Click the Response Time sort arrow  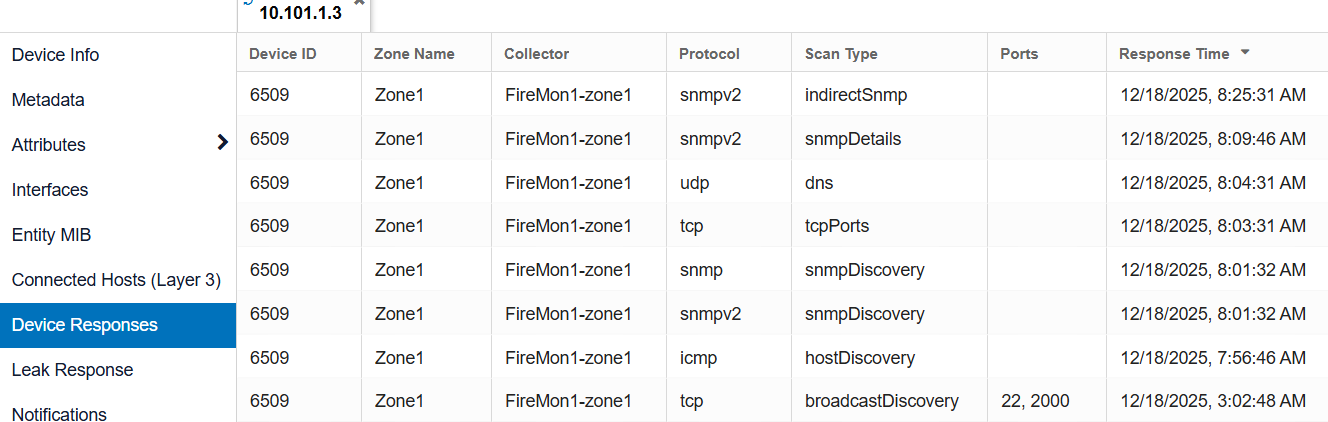pos(1245,53)
